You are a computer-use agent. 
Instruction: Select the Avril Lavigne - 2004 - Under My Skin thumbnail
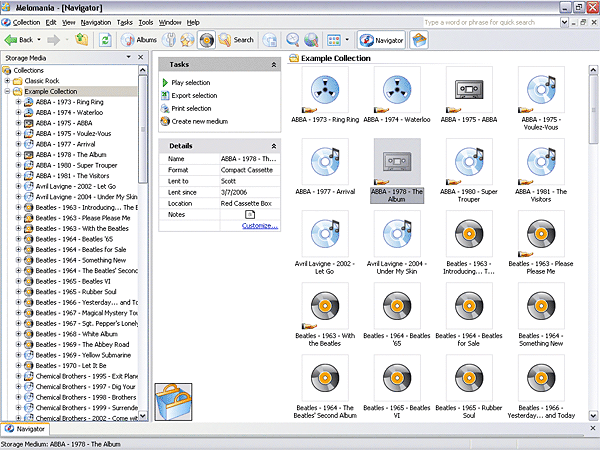(397, 234)
